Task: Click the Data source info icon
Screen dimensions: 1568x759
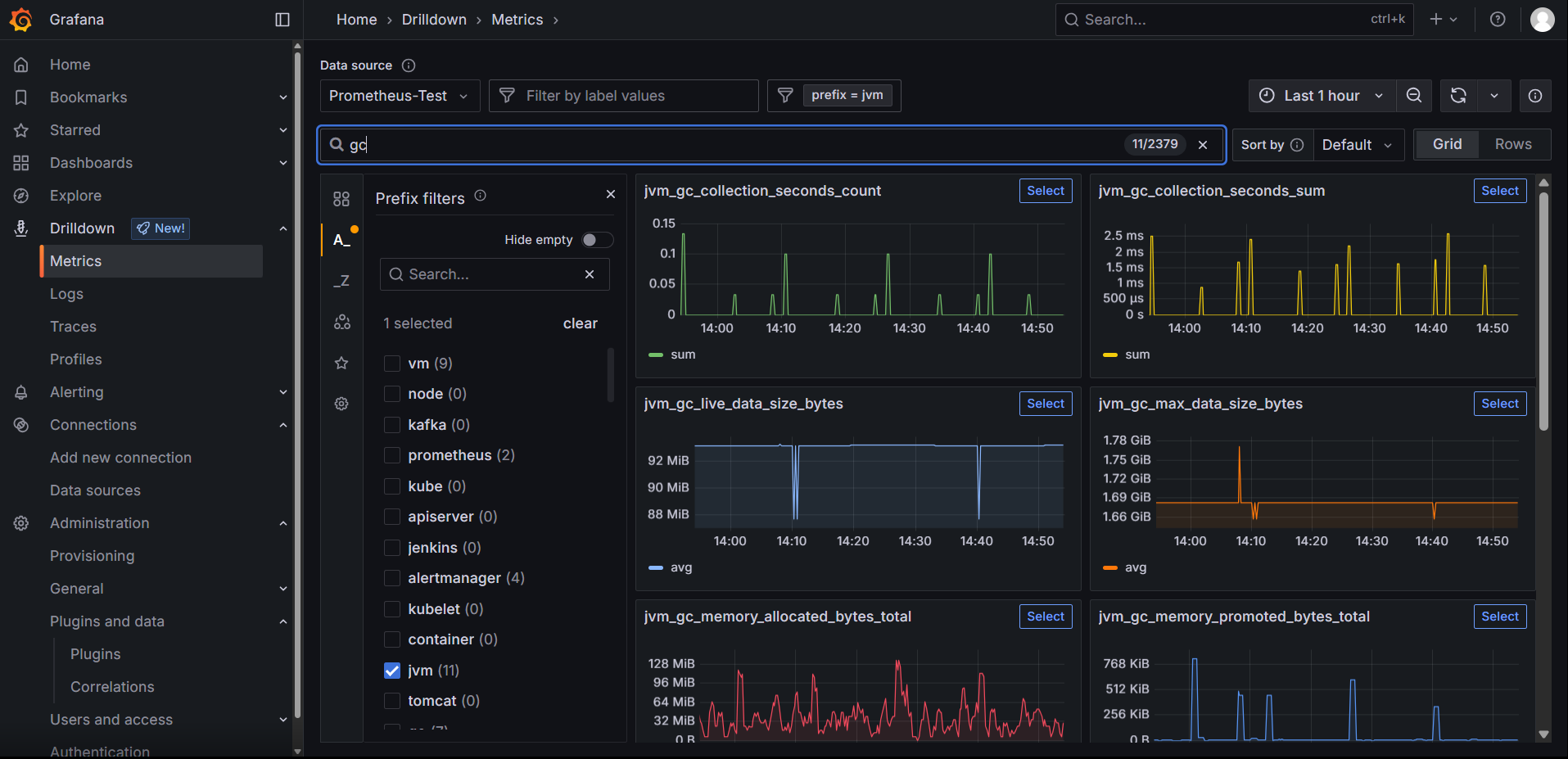Action: click(409, 66)
